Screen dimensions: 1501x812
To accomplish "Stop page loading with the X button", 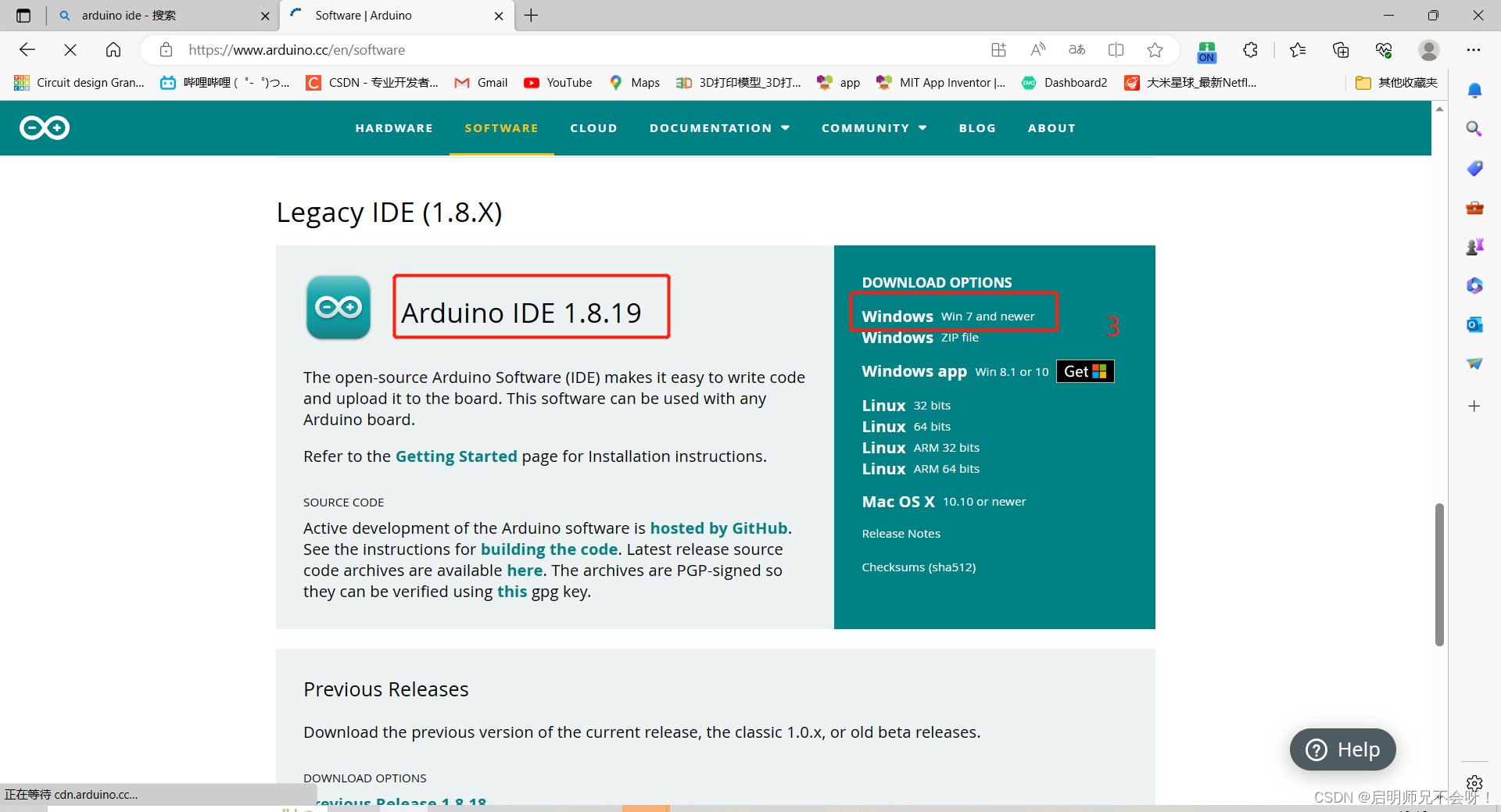I will pos(70,50).
